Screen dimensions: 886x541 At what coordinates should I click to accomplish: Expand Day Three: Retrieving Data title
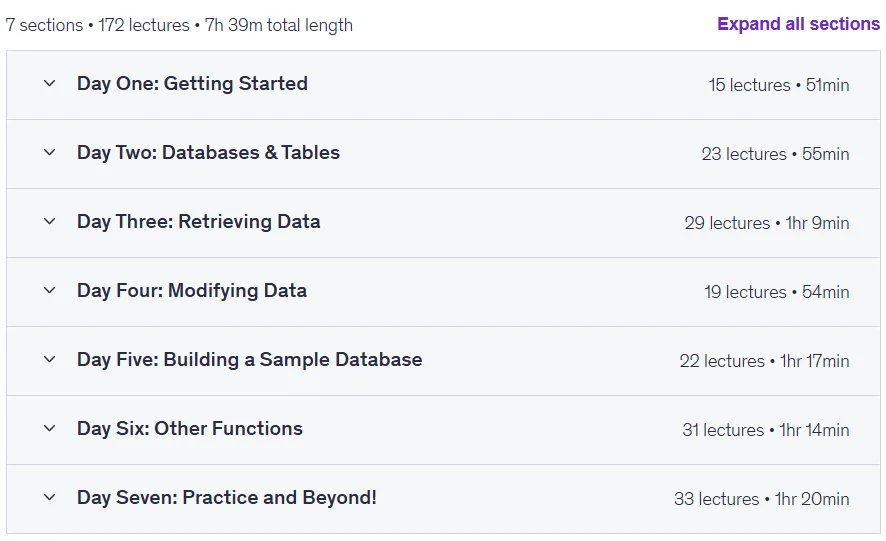(198, 222)
